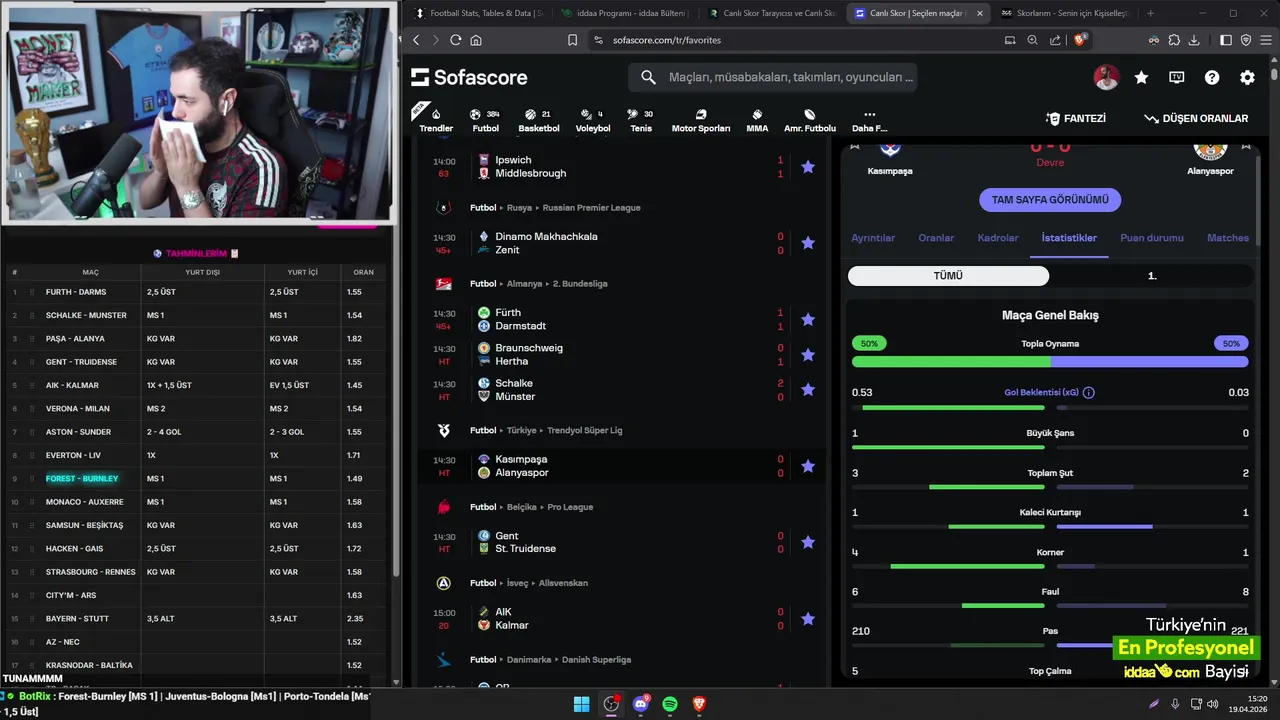The height and width of the screenshot is (720, 1280).
Task: Open the Futbol category
Action: [485, 120]
